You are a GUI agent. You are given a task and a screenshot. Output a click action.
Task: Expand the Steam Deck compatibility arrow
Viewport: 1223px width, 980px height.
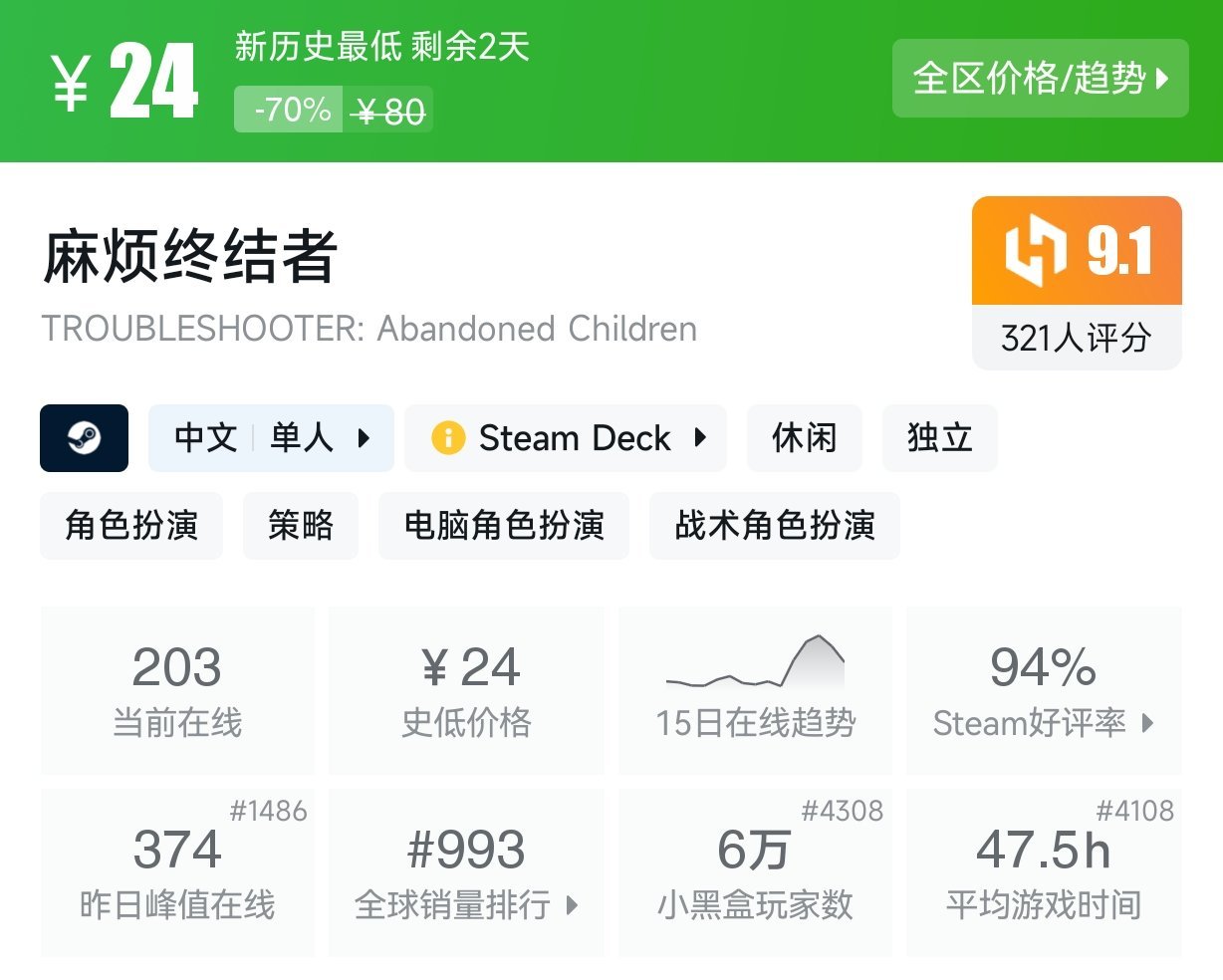pos(701,438)
